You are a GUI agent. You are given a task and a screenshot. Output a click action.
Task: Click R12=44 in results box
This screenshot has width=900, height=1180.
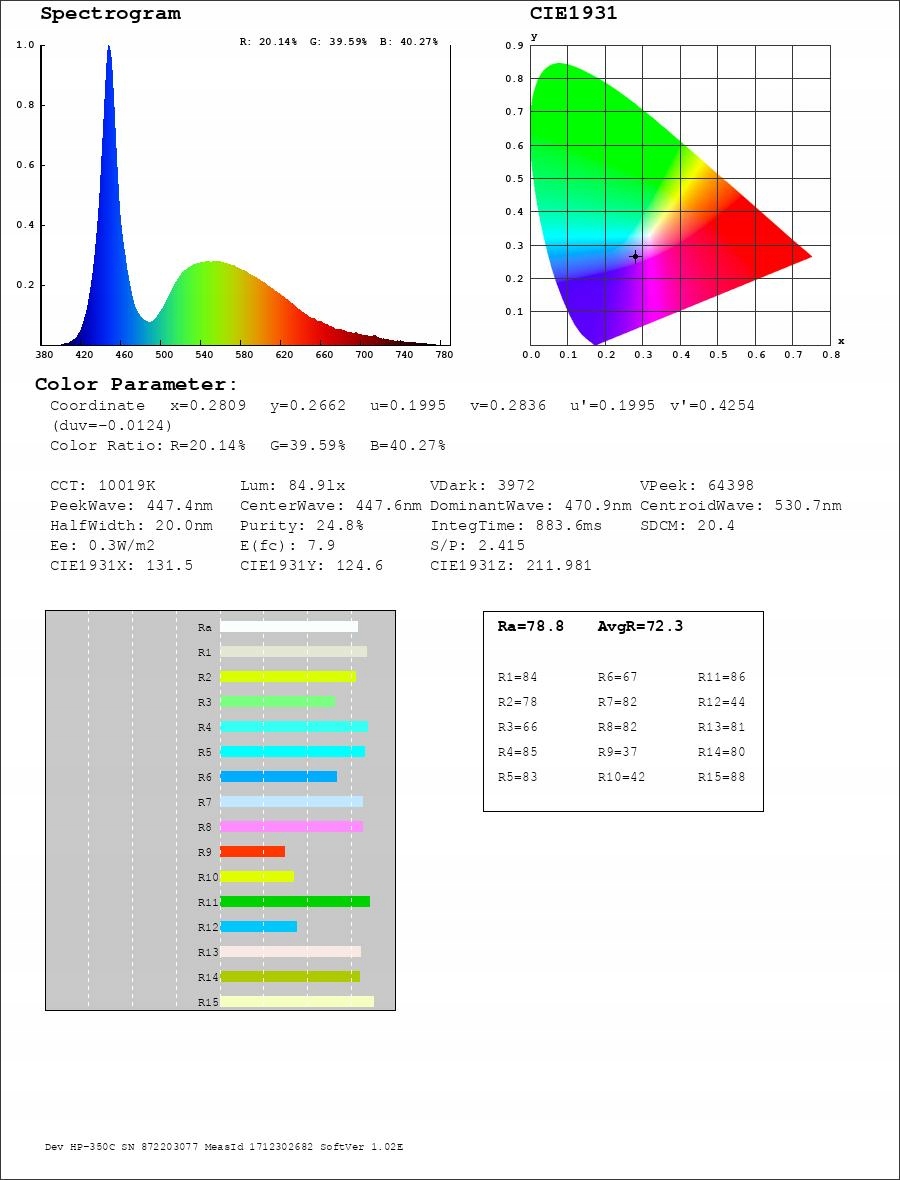coord(722,702)
